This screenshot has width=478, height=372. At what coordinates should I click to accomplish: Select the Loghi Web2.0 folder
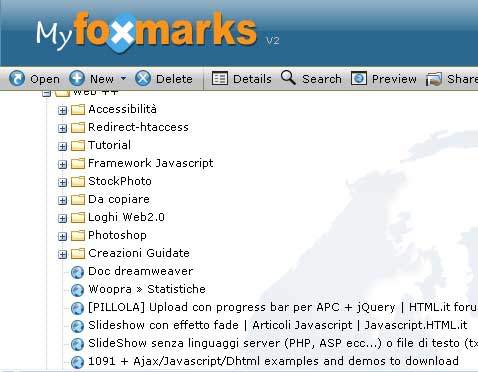click(x=126, y=217)
